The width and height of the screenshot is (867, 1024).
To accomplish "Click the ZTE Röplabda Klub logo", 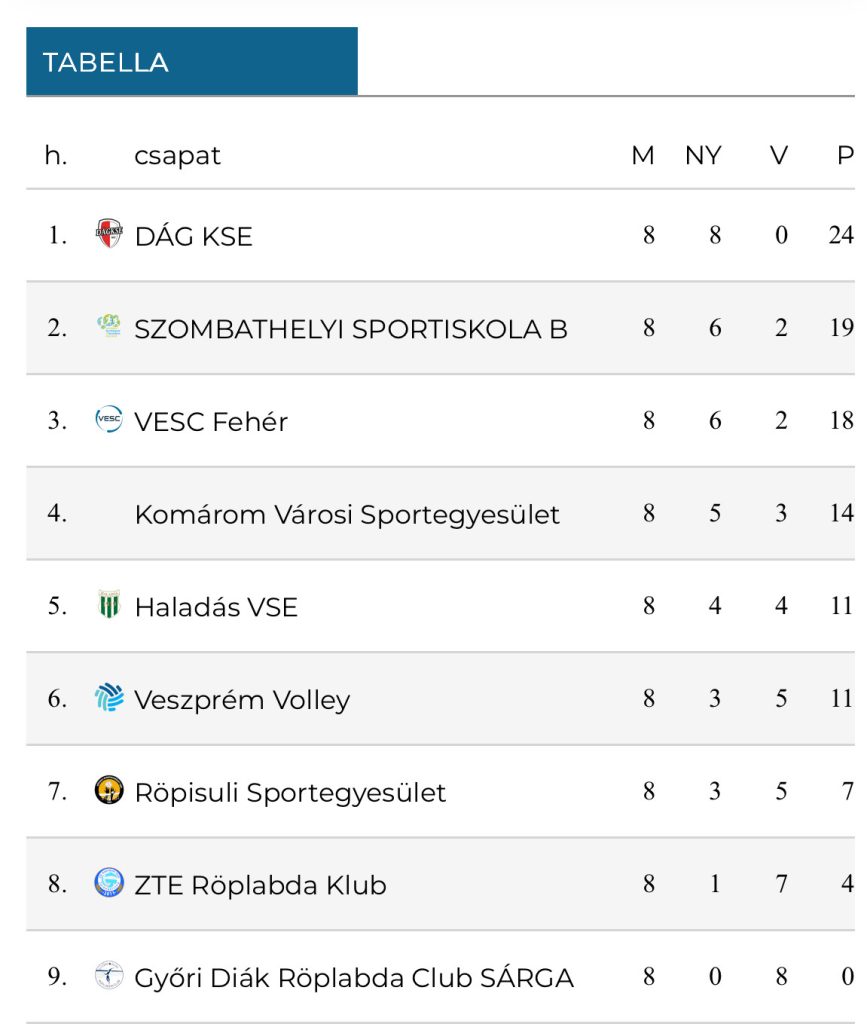I will (x=108, y=883).
